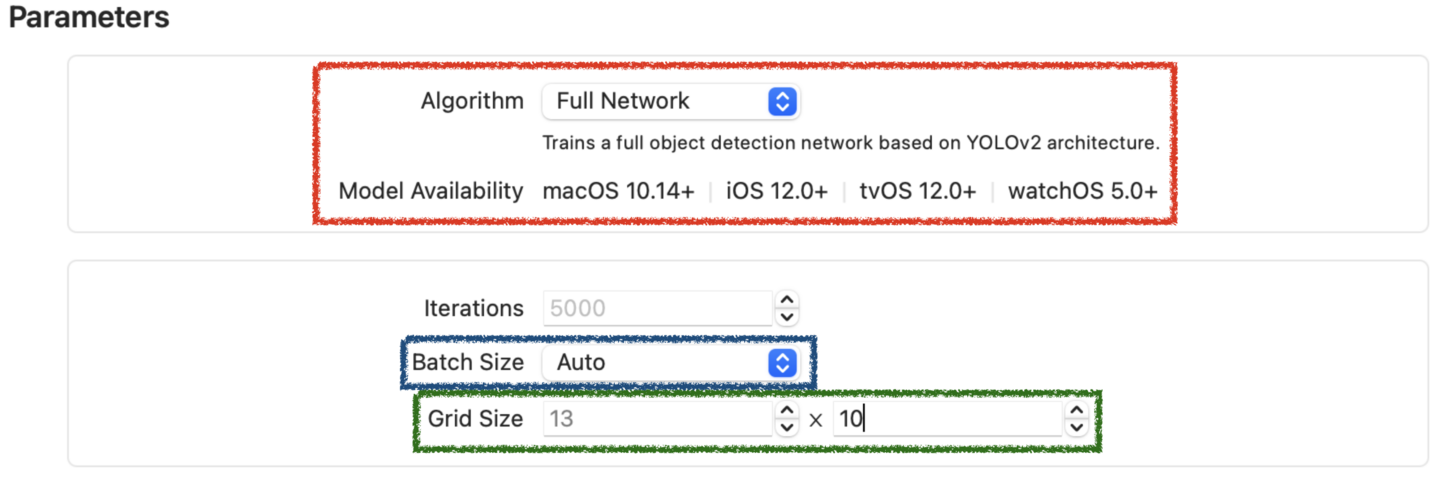This screenshot has height=477, width=1440.
Task: Increase Iterations with the up stepper arrow
Action: 787,300
